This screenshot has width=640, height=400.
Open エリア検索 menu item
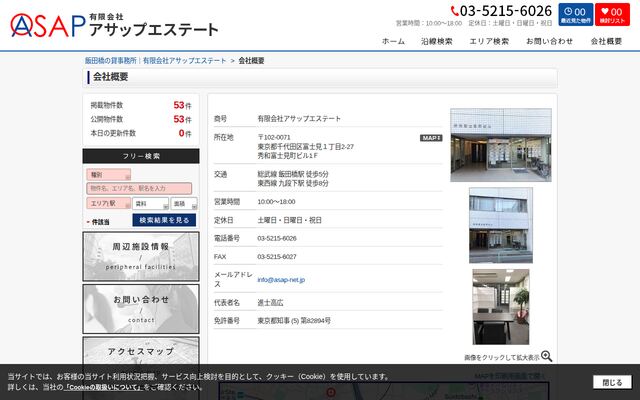(x=489, y=41)
